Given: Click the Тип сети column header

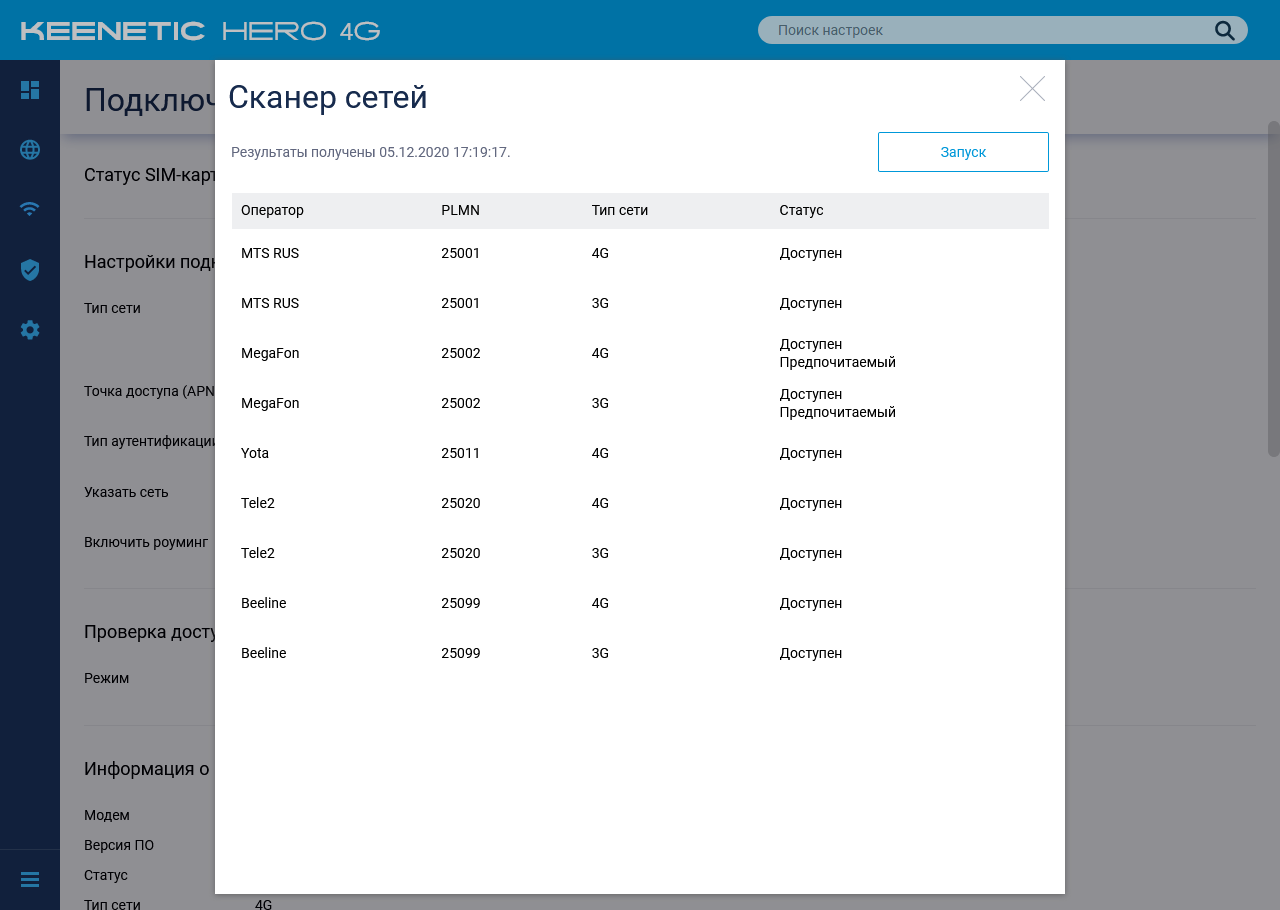Looking at the screenshot, I should [x=620, y=211].
